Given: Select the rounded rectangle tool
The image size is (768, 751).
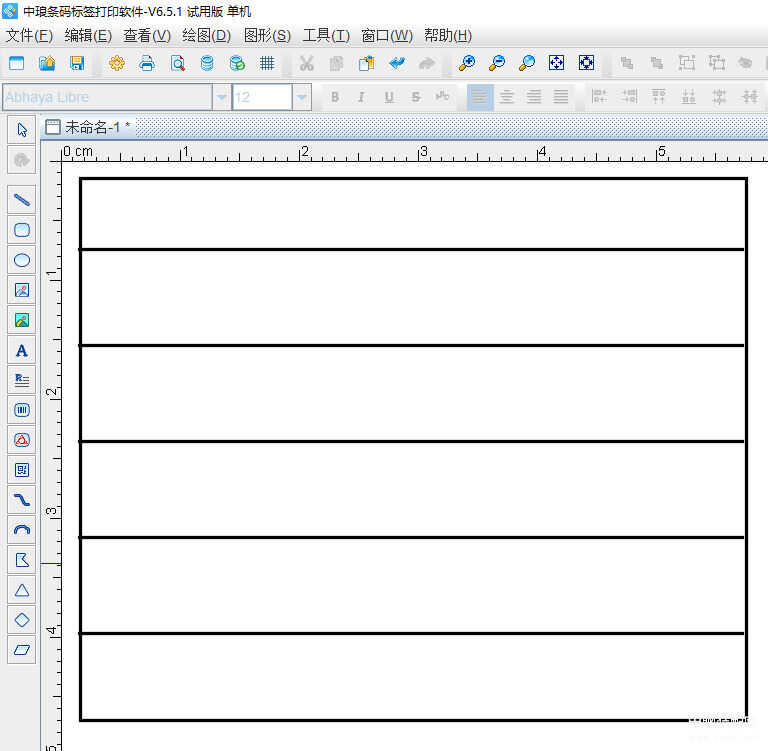Looking at the screenshot, I should click(x=22, y=230).
